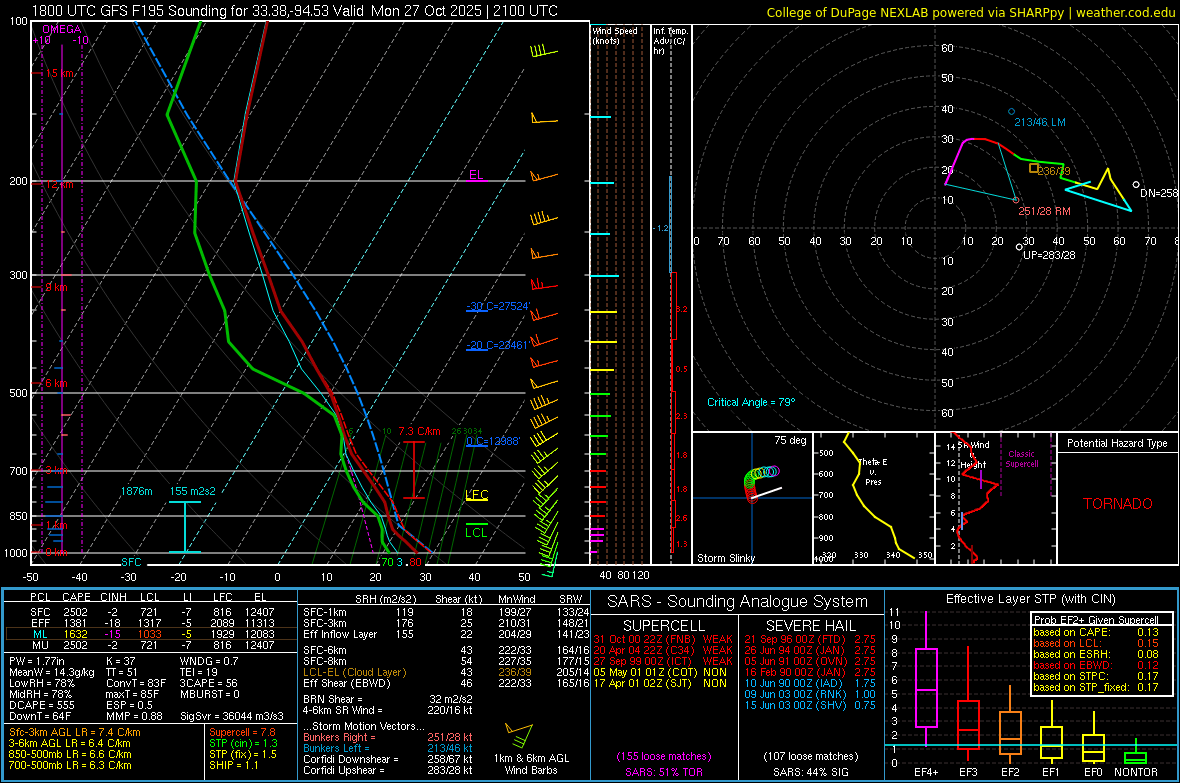The width and height of the screenshot is (1180, 783).
Task: Click the Effective Layer STP (with CIN) title
Action: click(x=1030, y=599)
